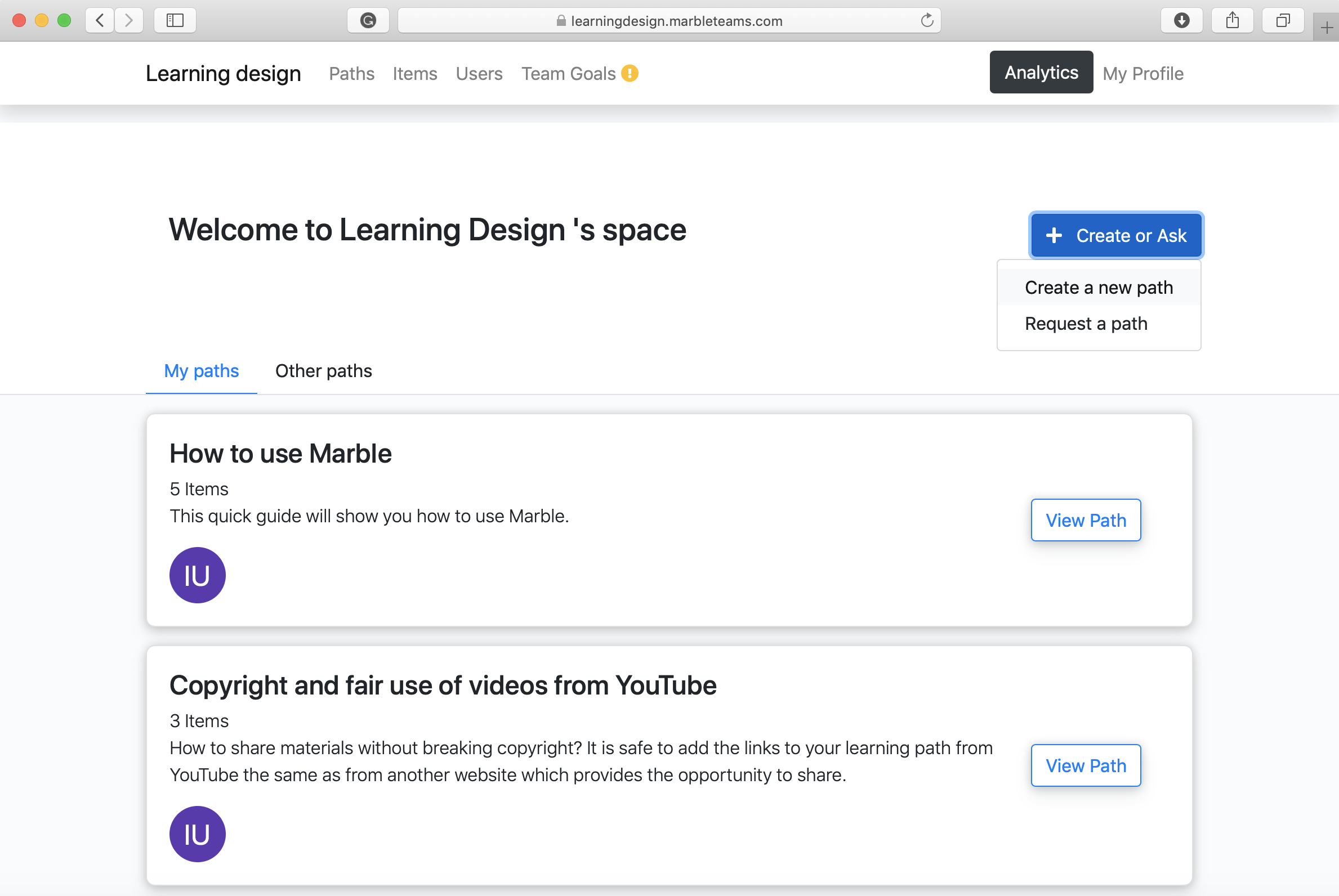Select Request a path option

[x=1086, y=324]
